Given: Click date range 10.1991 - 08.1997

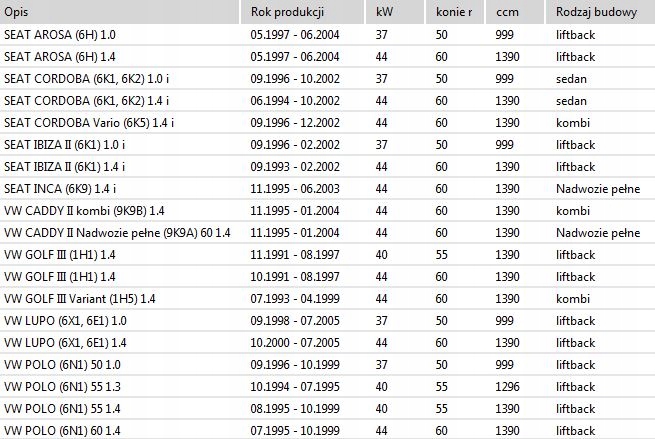Looking at the screenshot, I should pyautogui.click(x=295, y=277).
